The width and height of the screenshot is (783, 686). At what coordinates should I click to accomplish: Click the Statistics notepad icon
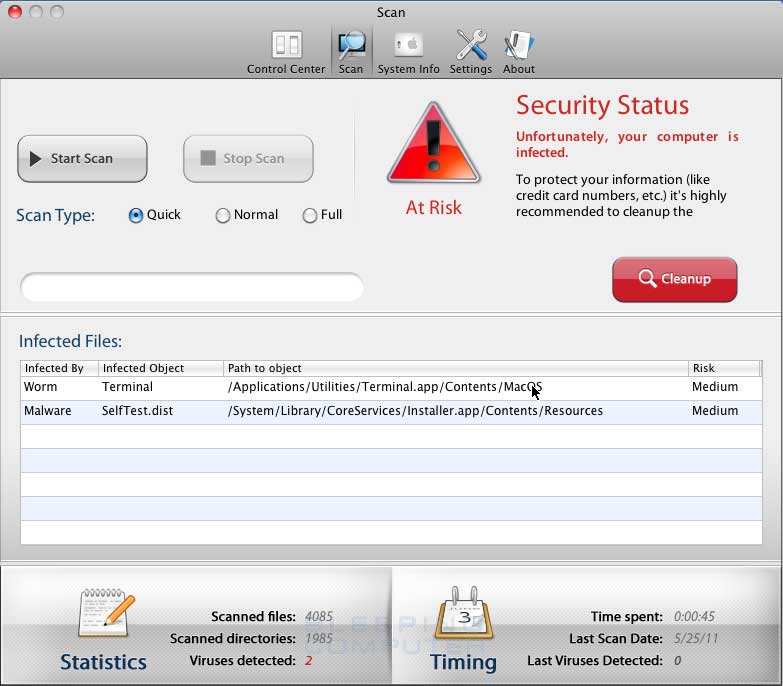(105, 614)
